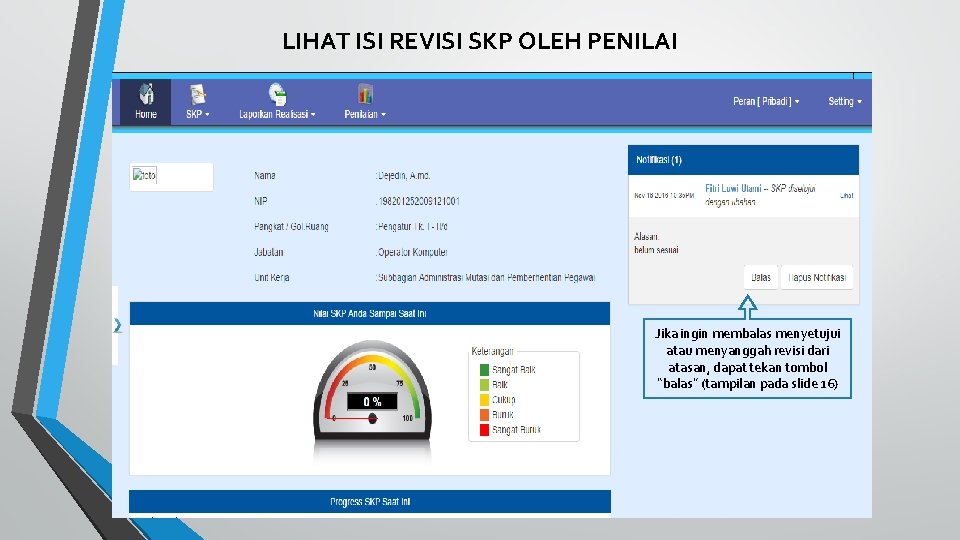Click the notification timestamp Nov 18 2016
The height and width of the screenshot is (540, 960).
point(664,195)
